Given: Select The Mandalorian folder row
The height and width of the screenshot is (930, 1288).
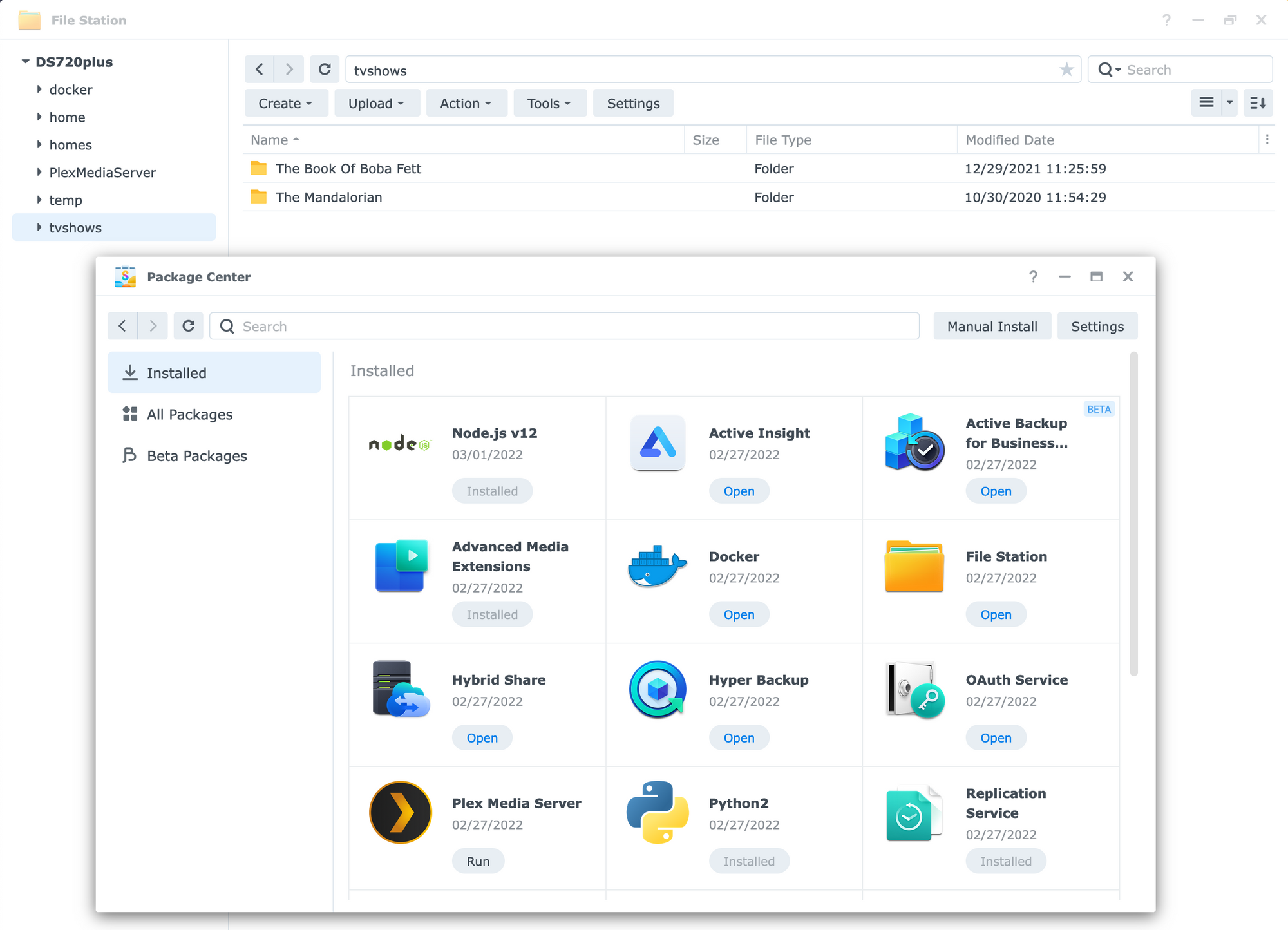Looking at the screenshot, I should pos(759,197).
